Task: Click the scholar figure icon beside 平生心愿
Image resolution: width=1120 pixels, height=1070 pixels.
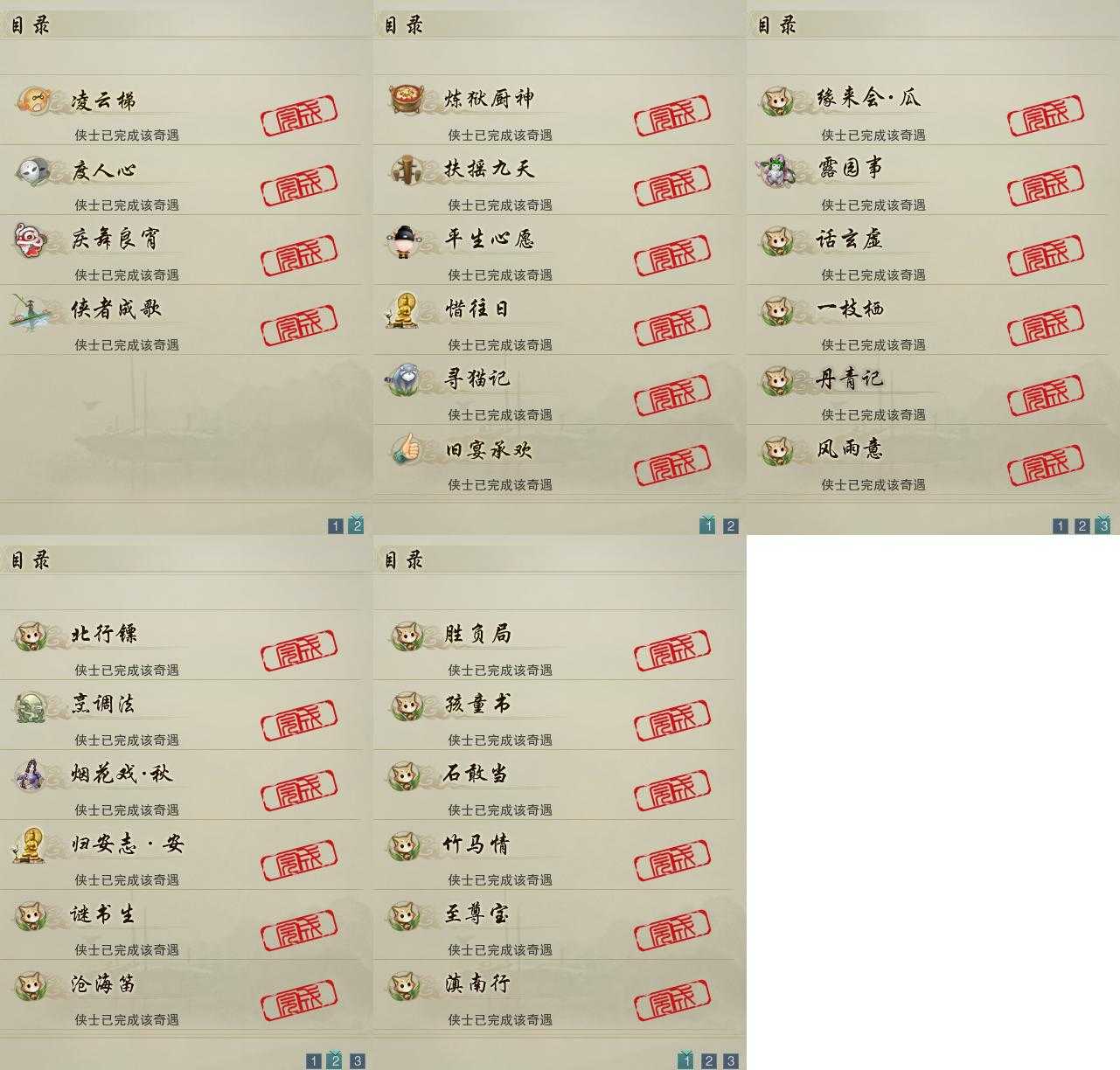Action: [x=404, y=240]
